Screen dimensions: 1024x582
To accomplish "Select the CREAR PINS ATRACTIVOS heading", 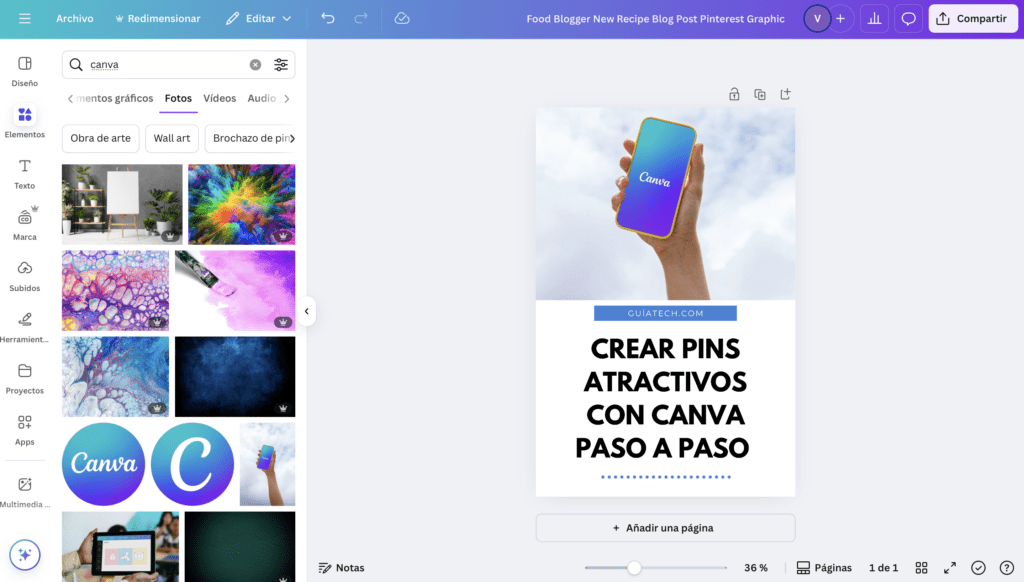I will point(662,398).
